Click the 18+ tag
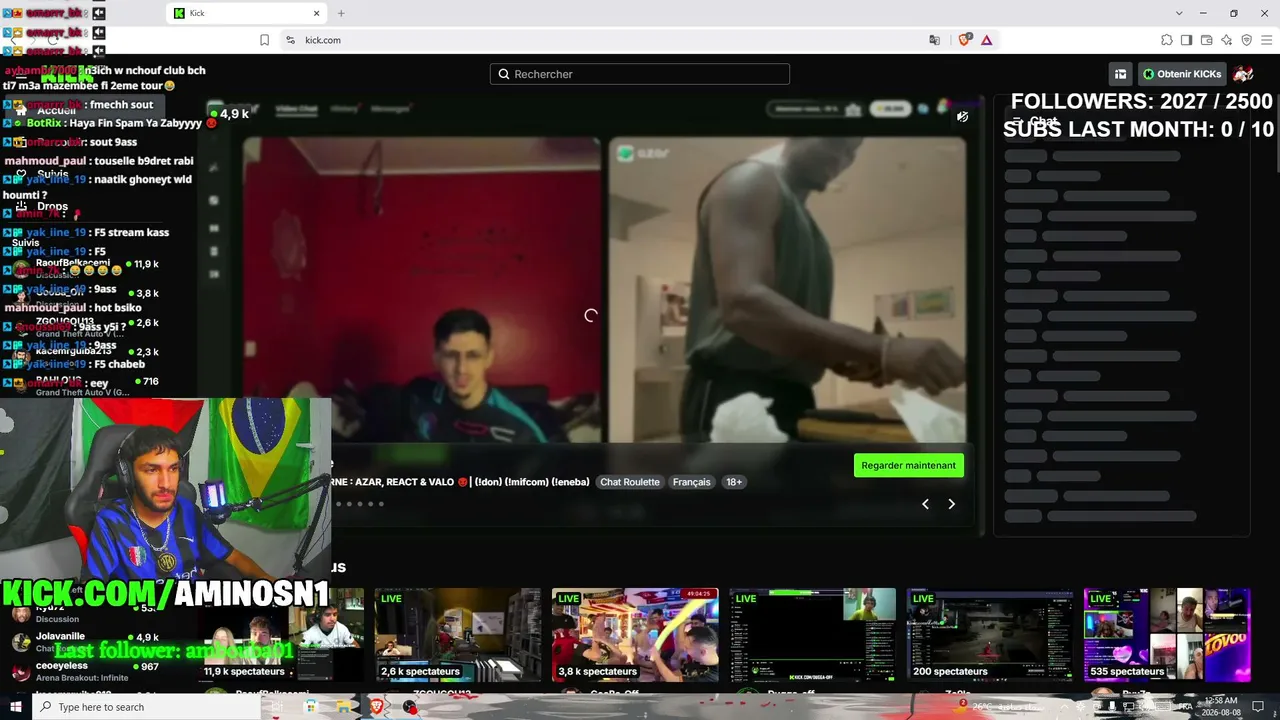The height and width of the screenshot is (720, 1280). pyautogui.click(x=734, y=482)
